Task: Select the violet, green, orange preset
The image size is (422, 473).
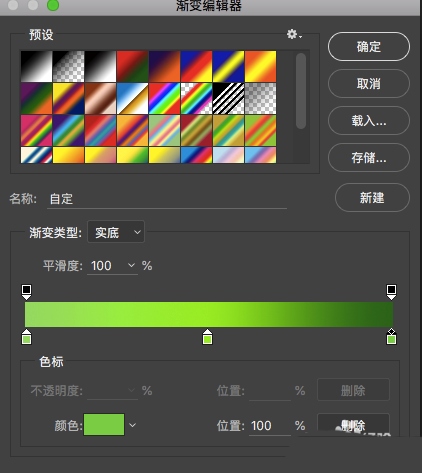Action: click(36, 98)
